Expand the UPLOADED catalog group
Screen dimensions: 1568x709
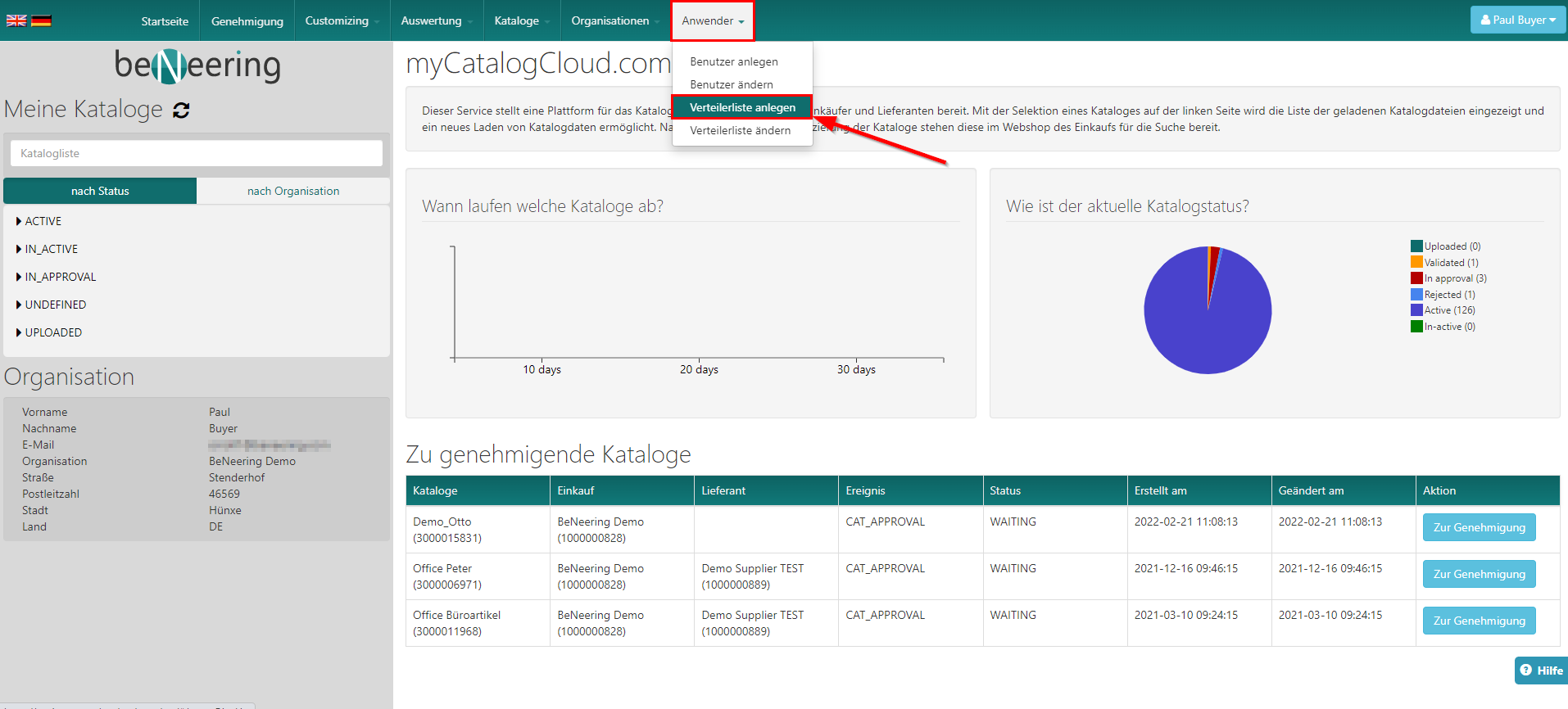(49, 332)
